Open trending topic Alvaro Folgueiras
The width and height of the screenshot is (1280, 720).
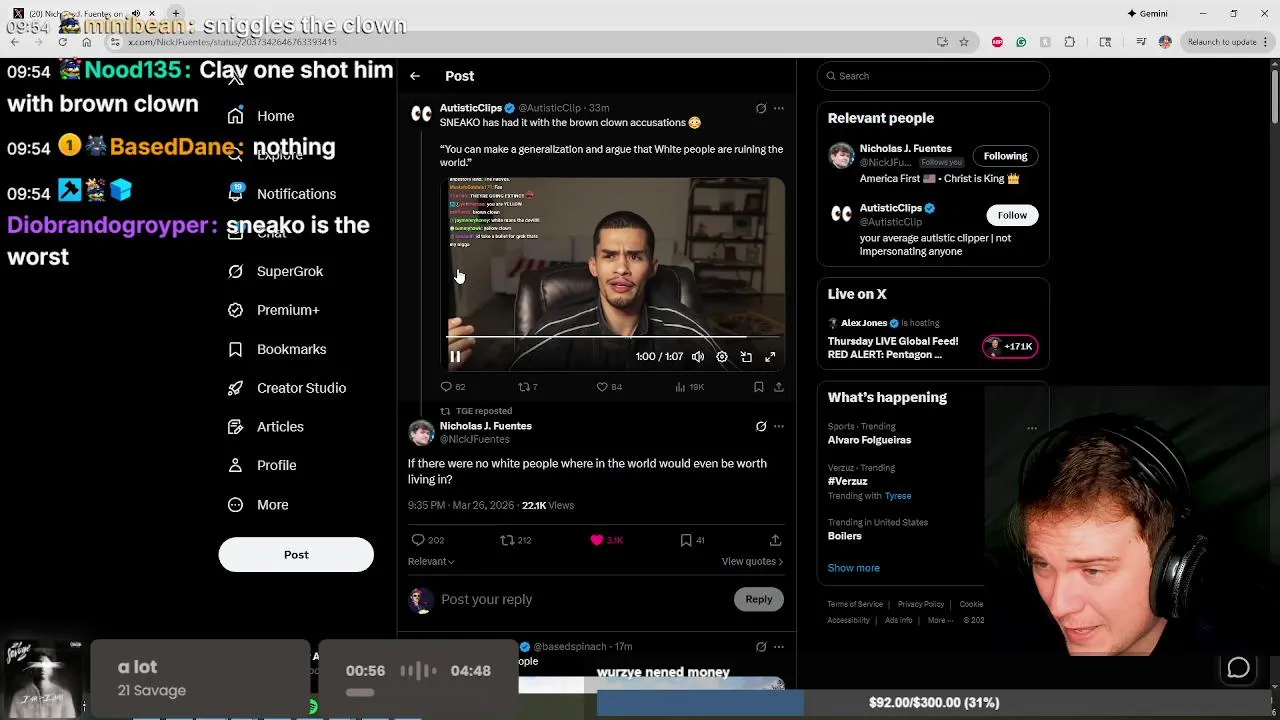[x=869, y=440]
